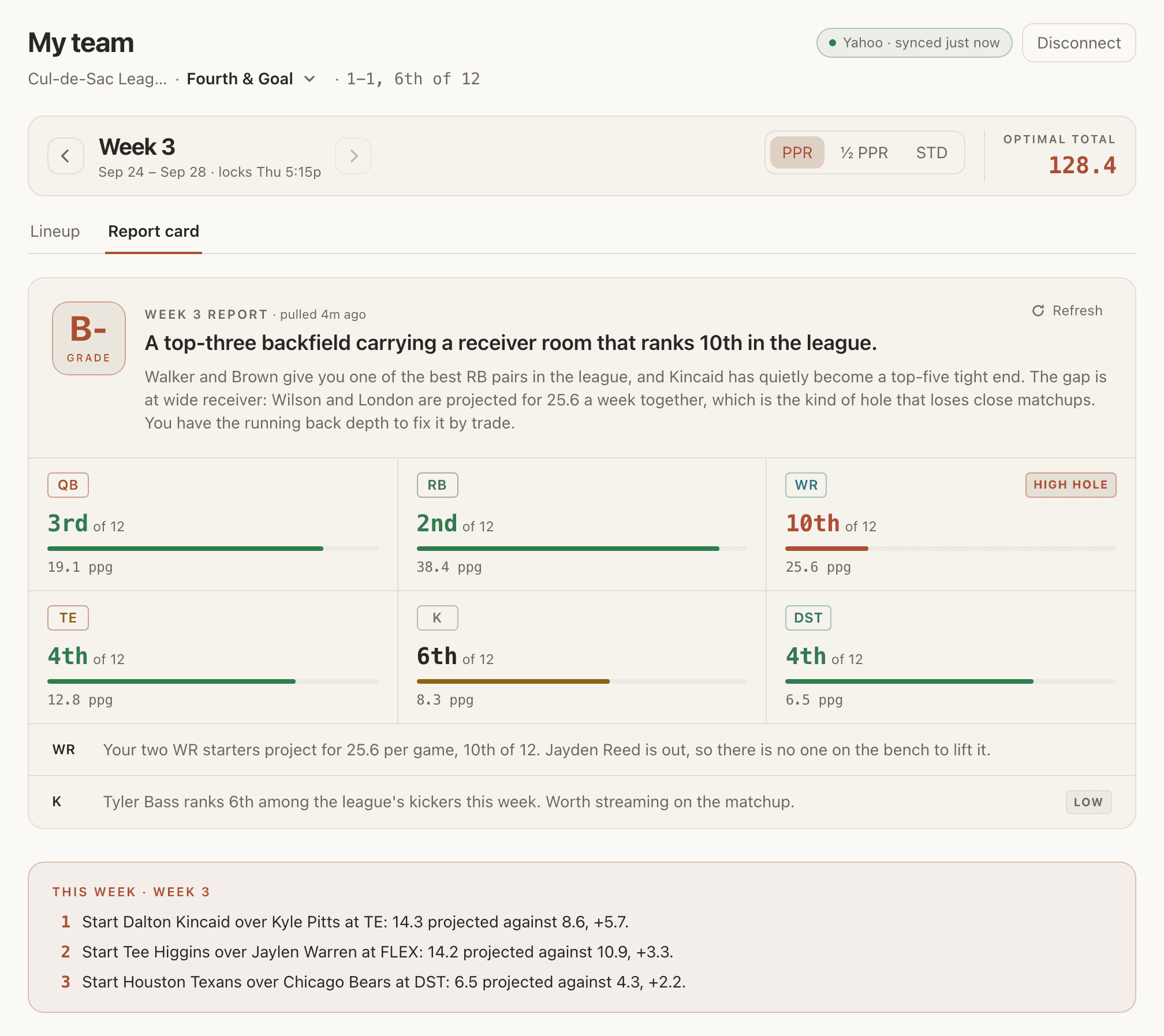Expand the WR starters insight row
The image size is (1164, 1036).
[582, 750]
